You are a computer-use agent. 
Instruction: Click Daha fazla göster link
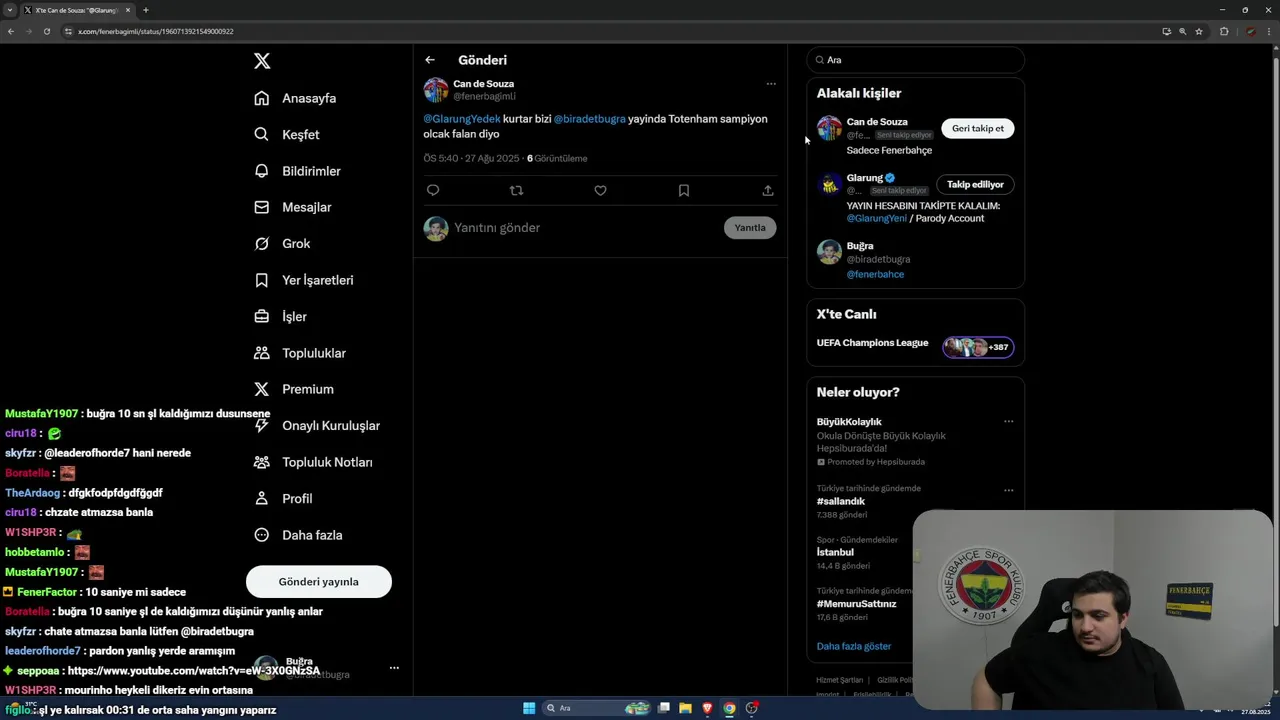tap(854, 646)
